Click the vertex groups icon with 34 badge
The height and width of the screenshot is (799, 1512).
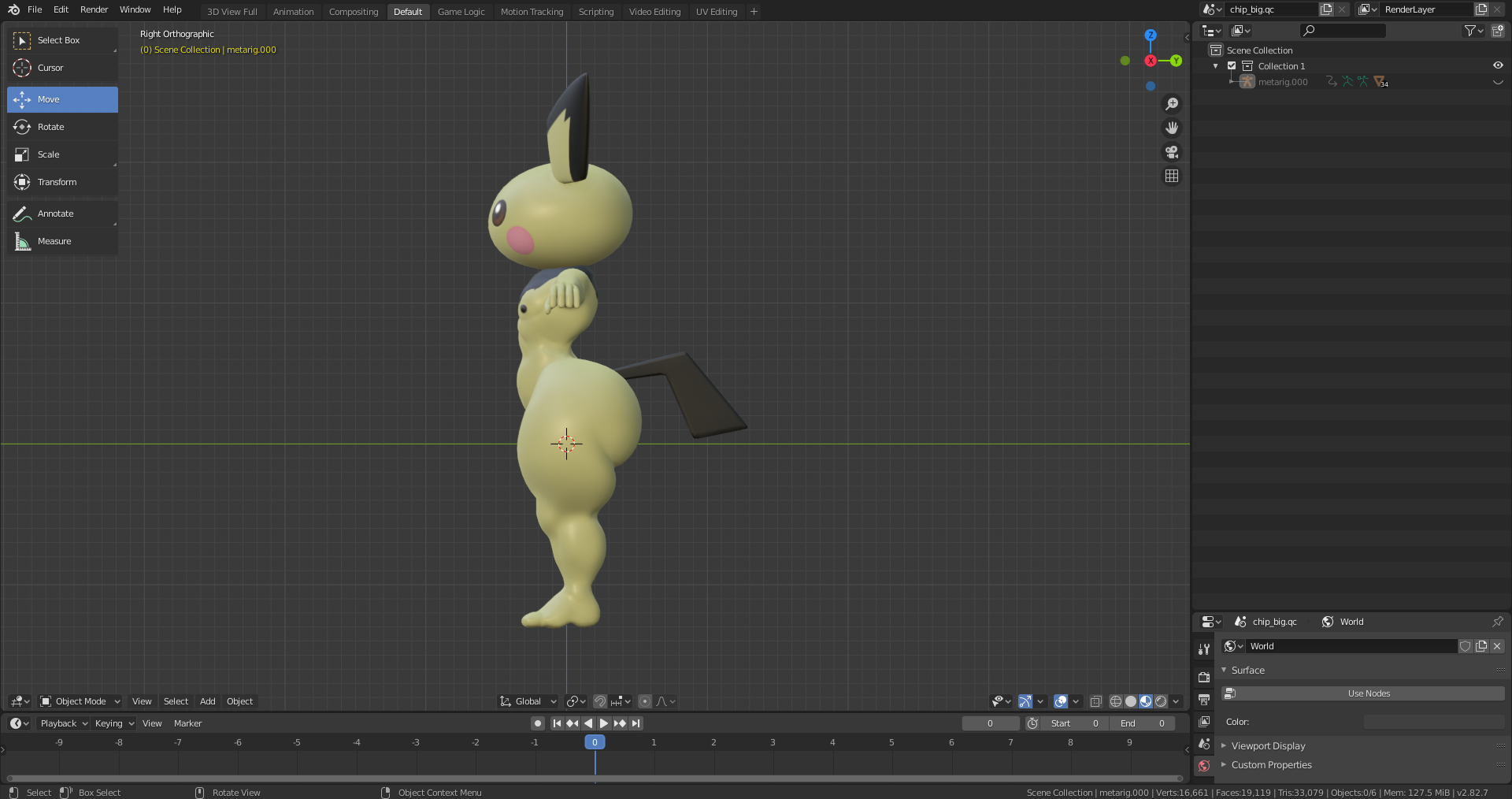(1380, 82)
